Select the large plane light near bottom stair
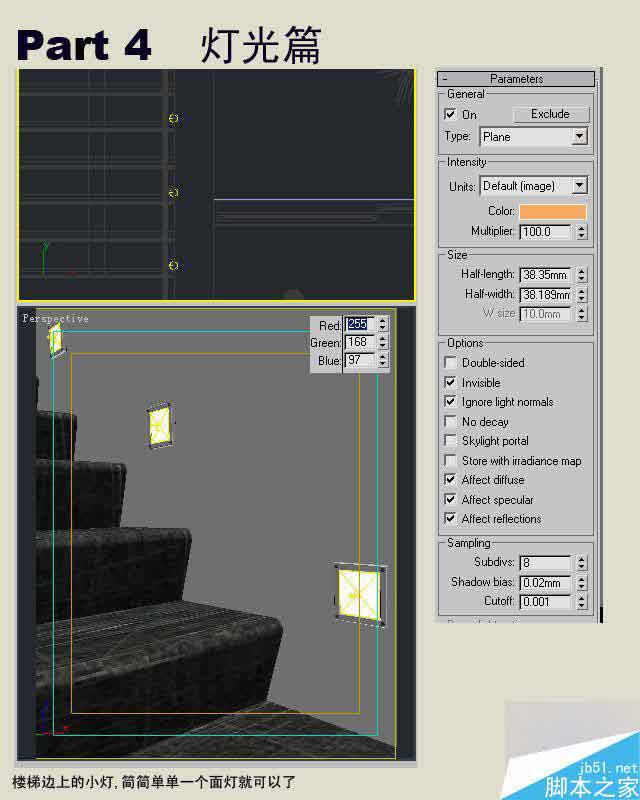 click(360, 594)
